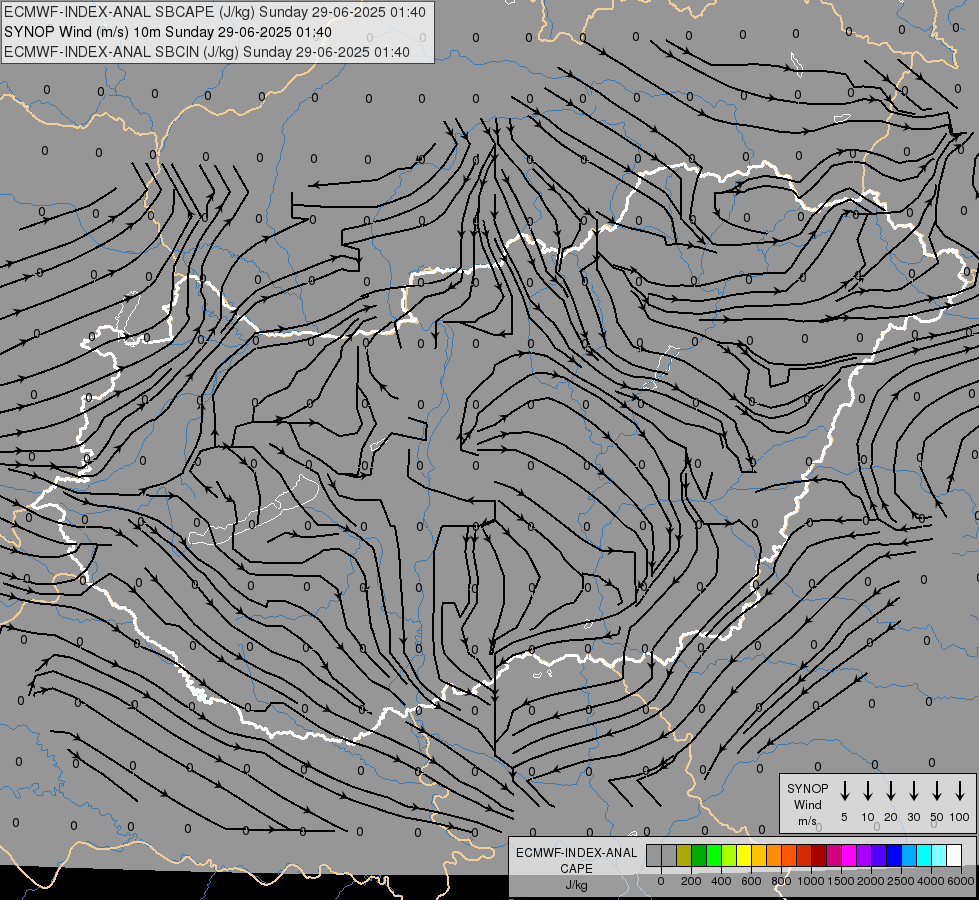Click the '200' CAPE scale value
Screen dimensions: 979x900
pos(691,881)
